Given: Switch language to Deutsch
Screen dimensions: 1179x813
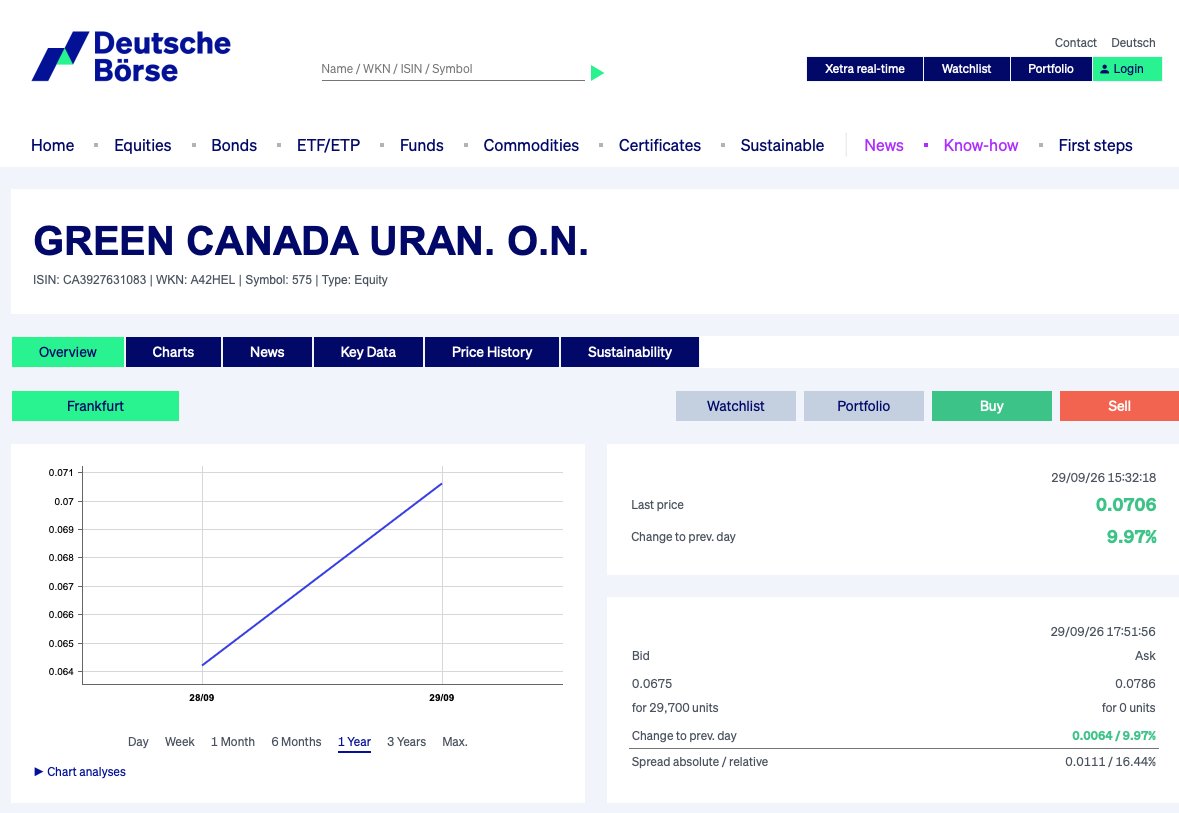Looking at the screenshot, I should pos(1133,43).
